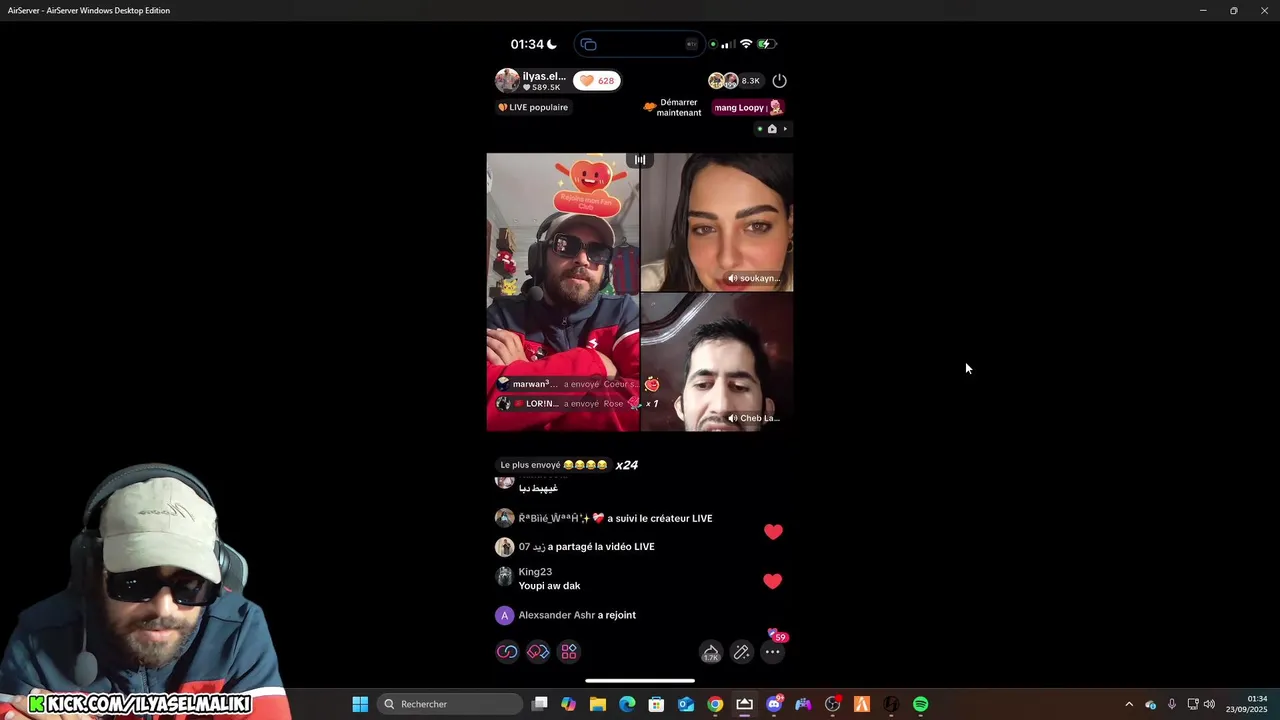Tap the LIVE populaire badge

point(533,107)
